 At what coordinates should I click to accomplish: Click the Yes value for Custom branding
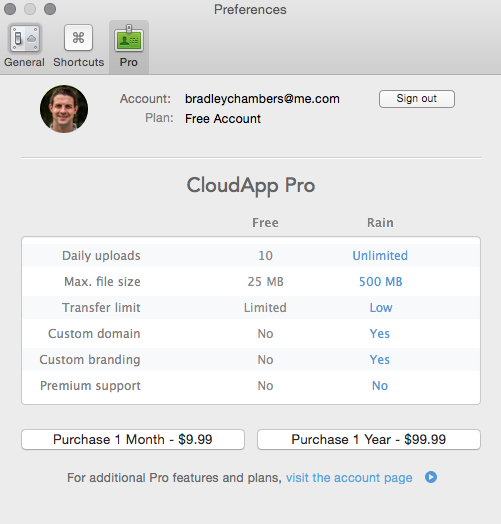click(380, 360)
